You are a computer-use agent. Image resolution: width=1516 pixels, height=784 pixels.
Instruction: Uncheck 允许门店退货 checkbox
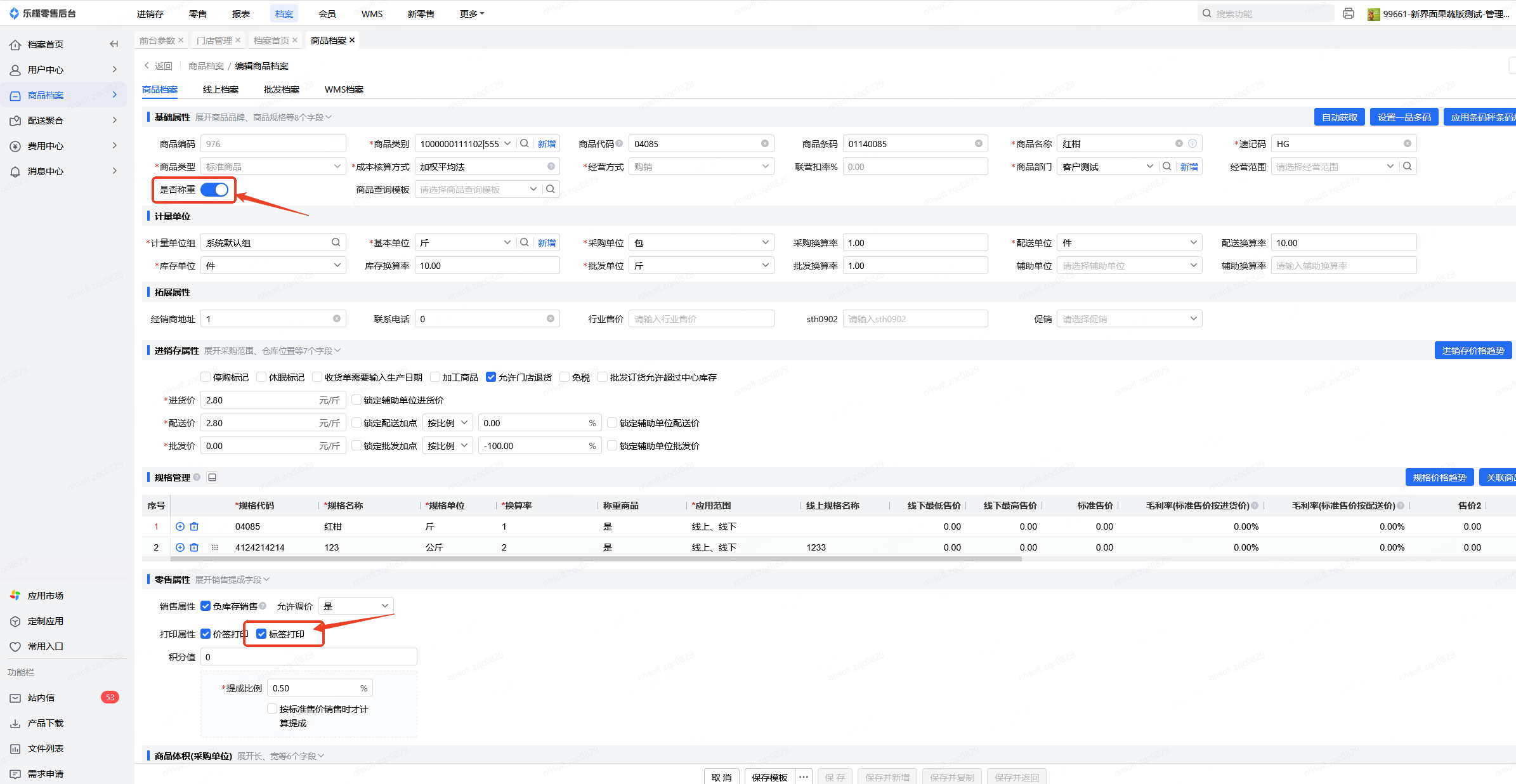491,377
